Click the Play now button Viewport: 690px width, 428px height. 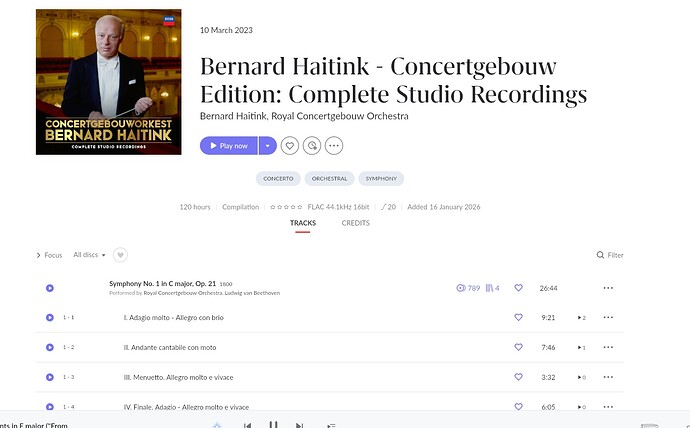[x=229, y=146]
